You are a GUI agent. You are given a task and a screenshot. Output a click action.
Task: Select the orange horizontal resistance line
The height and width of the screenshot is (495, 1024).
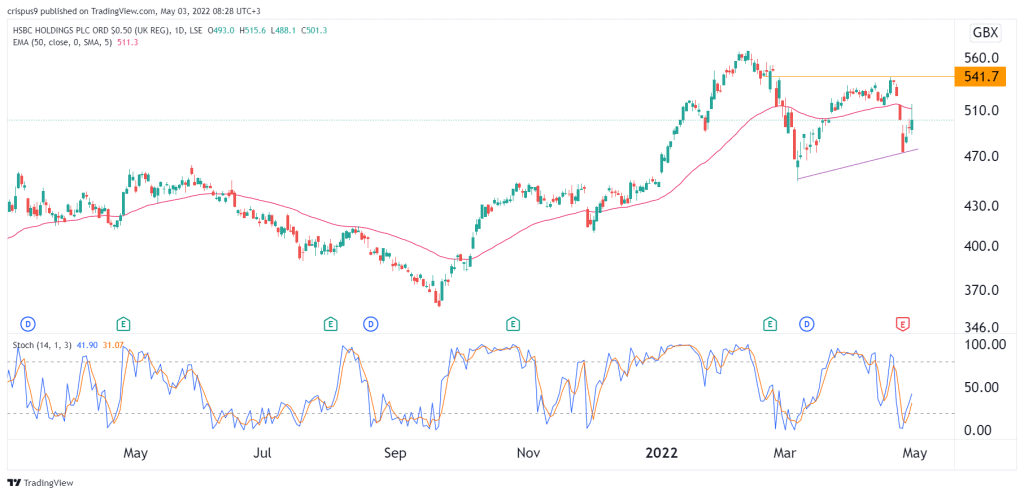pos(862,76)
